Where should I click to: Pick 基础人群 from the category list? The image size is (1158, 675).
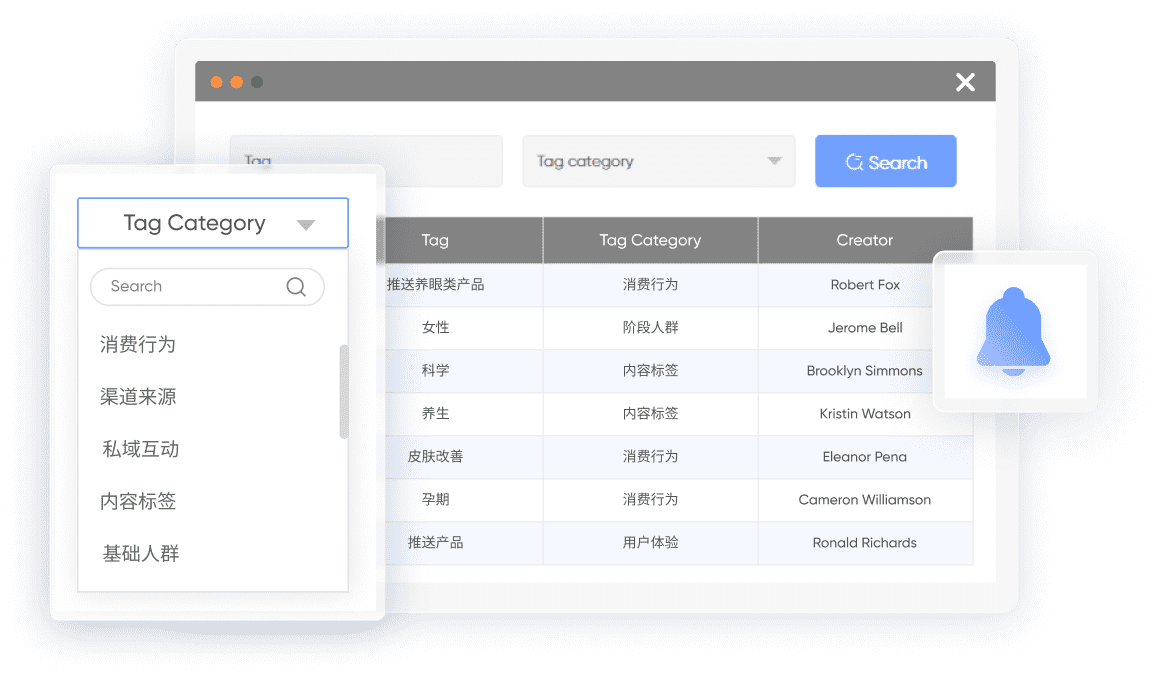pyautogui.click(x=140, y=553)
